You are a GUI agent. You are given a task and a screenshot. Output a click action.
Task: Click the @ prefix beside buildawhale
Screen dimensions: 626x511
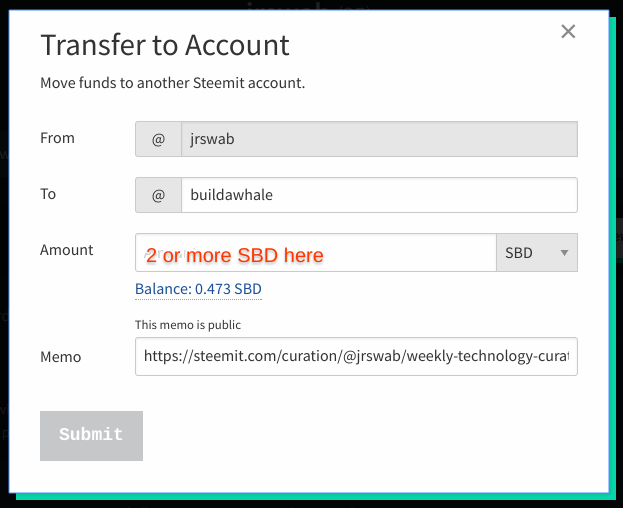pyautogui.click(x=158, y=195)
